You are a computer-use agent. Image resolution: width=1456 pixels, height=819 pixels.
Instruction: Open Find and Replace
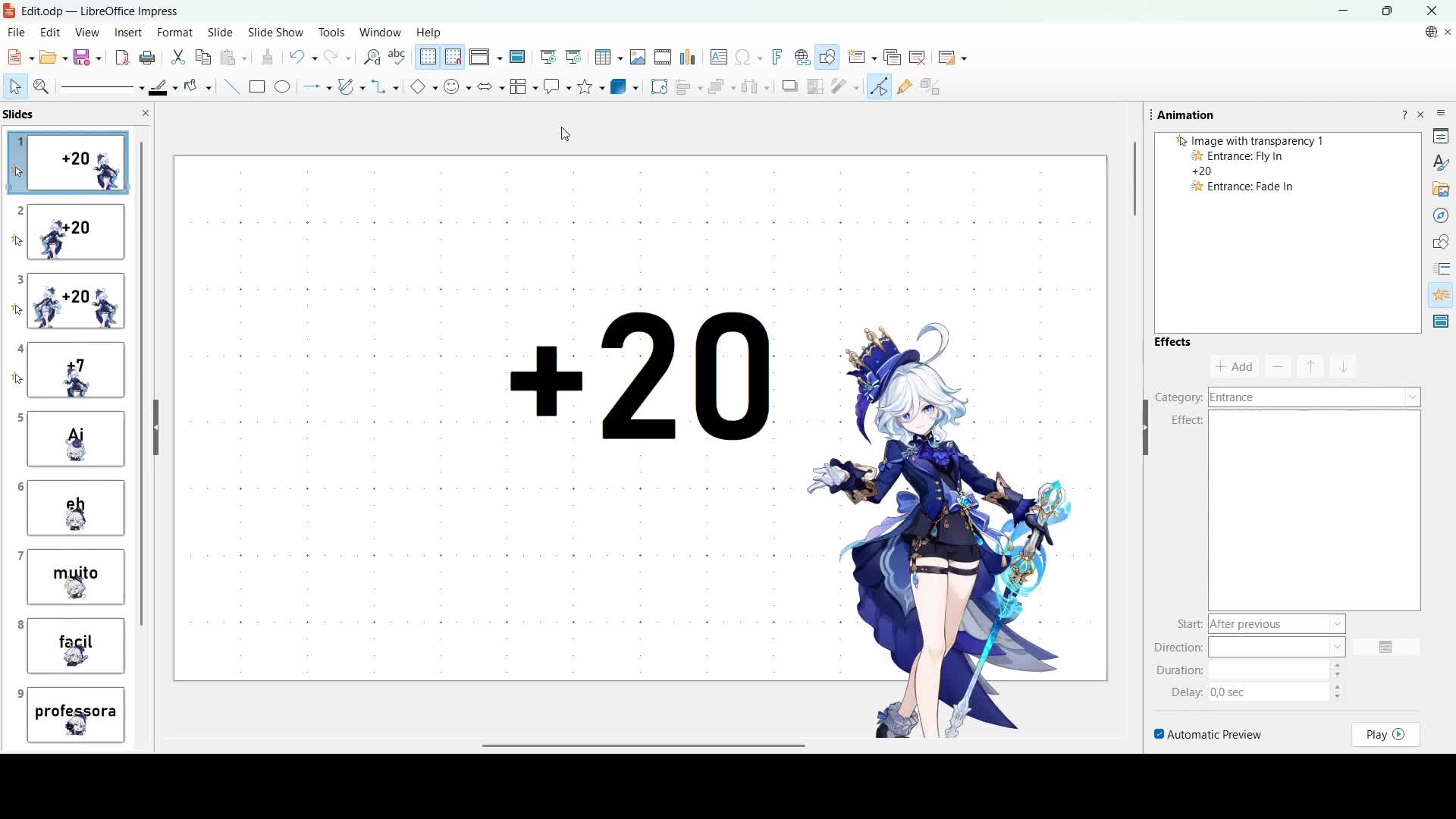click(372, 58)
